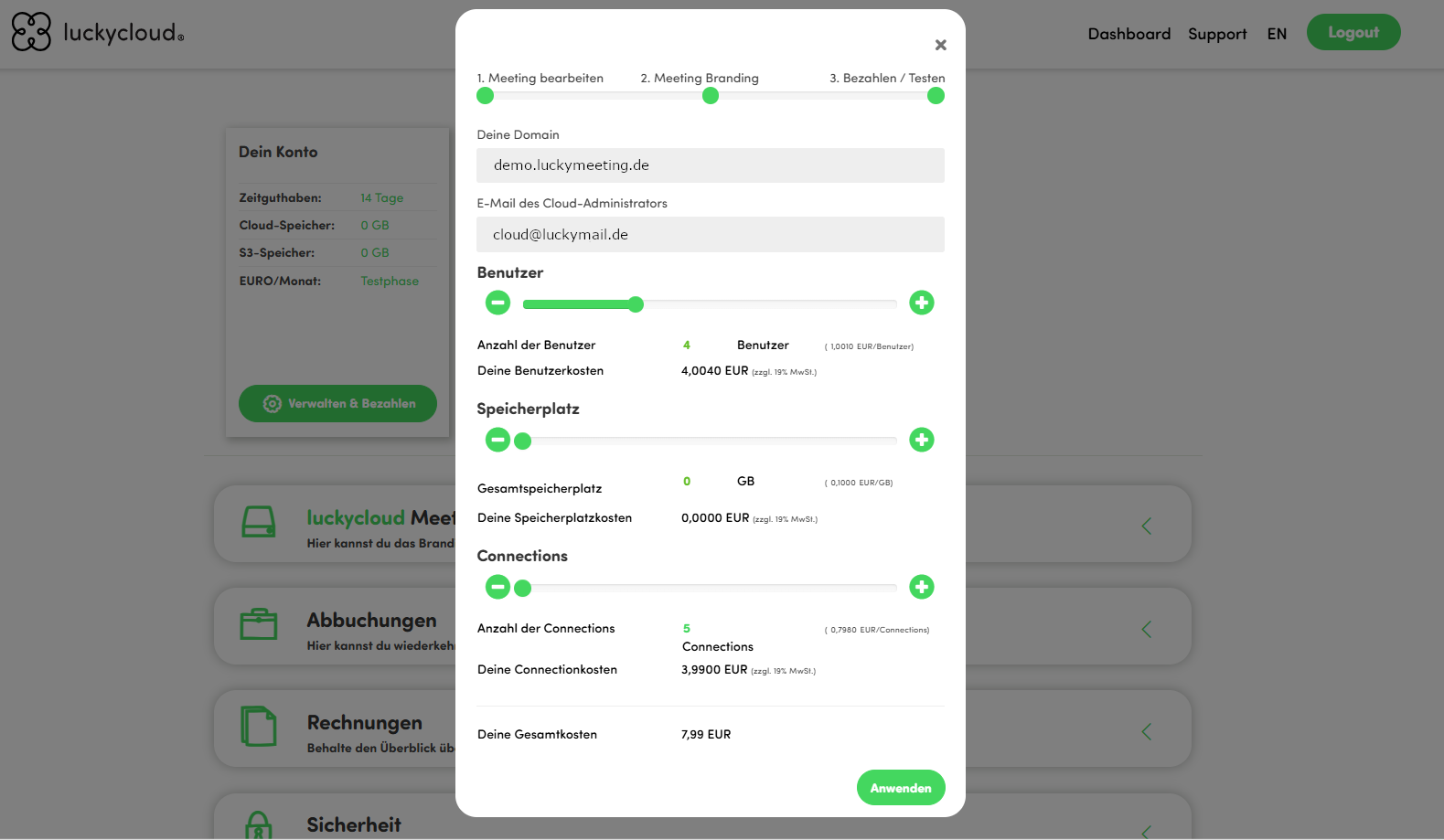Decrease Benutzer with the minus icon
Viewport: 1444px width, 840px height.
pyautogui.click(x=497, y=303)
